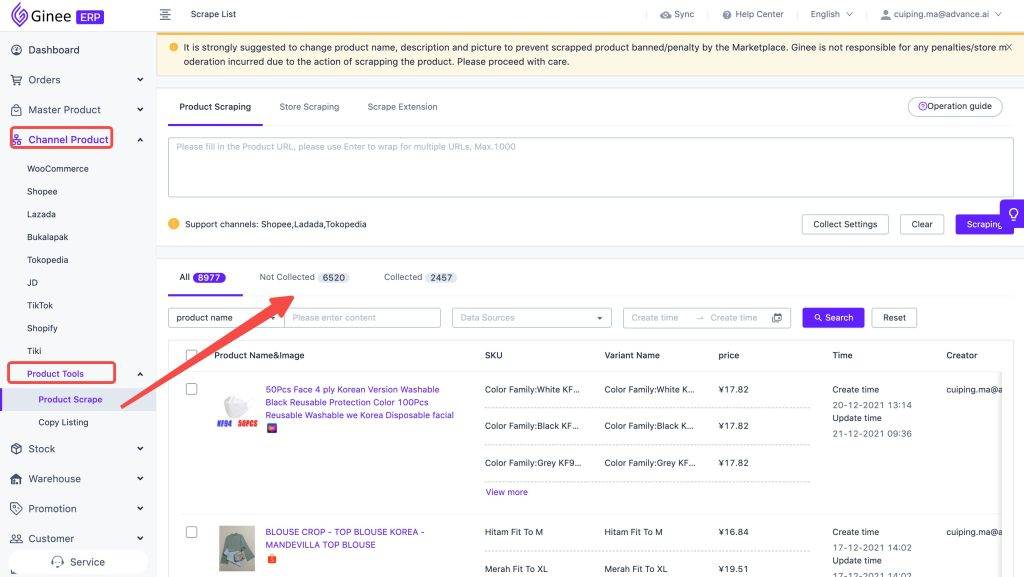Viewport: 1024px width, 577px height.
Task: Show the All 8977 products tab
Action: 202,277
